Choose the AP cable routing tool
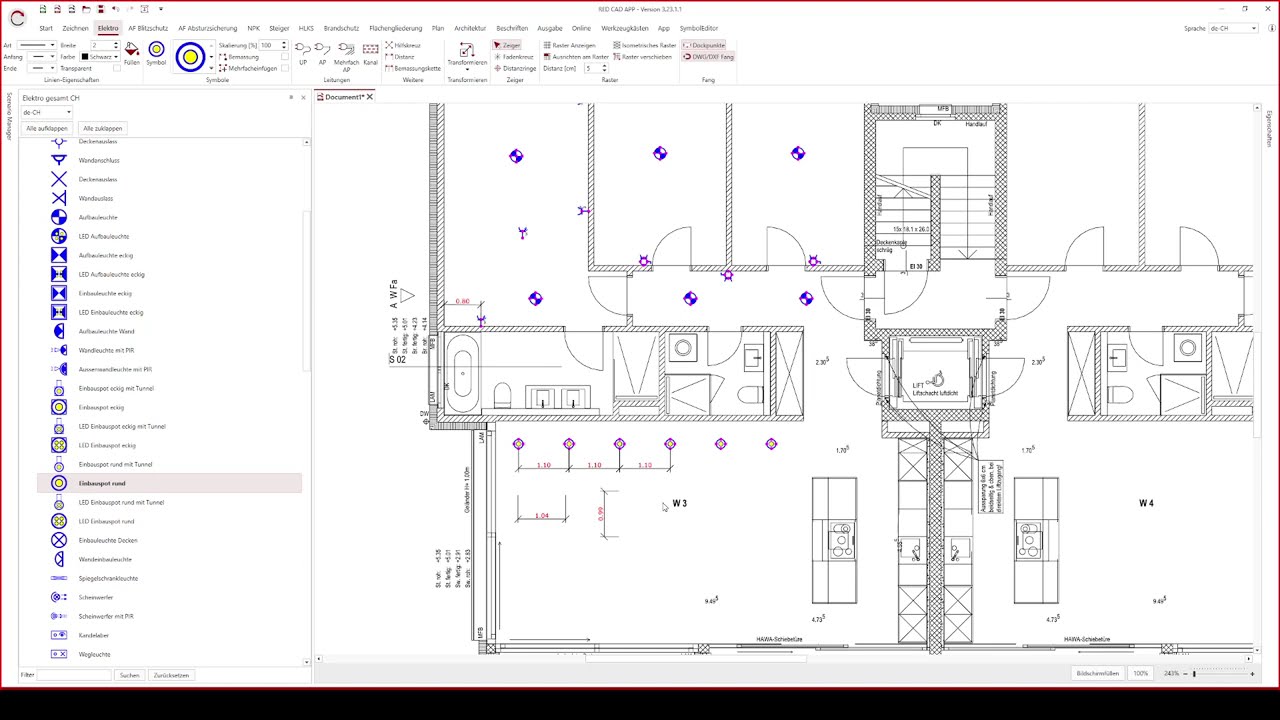This screenshot has width=1280, height=720. pos(322,54)
